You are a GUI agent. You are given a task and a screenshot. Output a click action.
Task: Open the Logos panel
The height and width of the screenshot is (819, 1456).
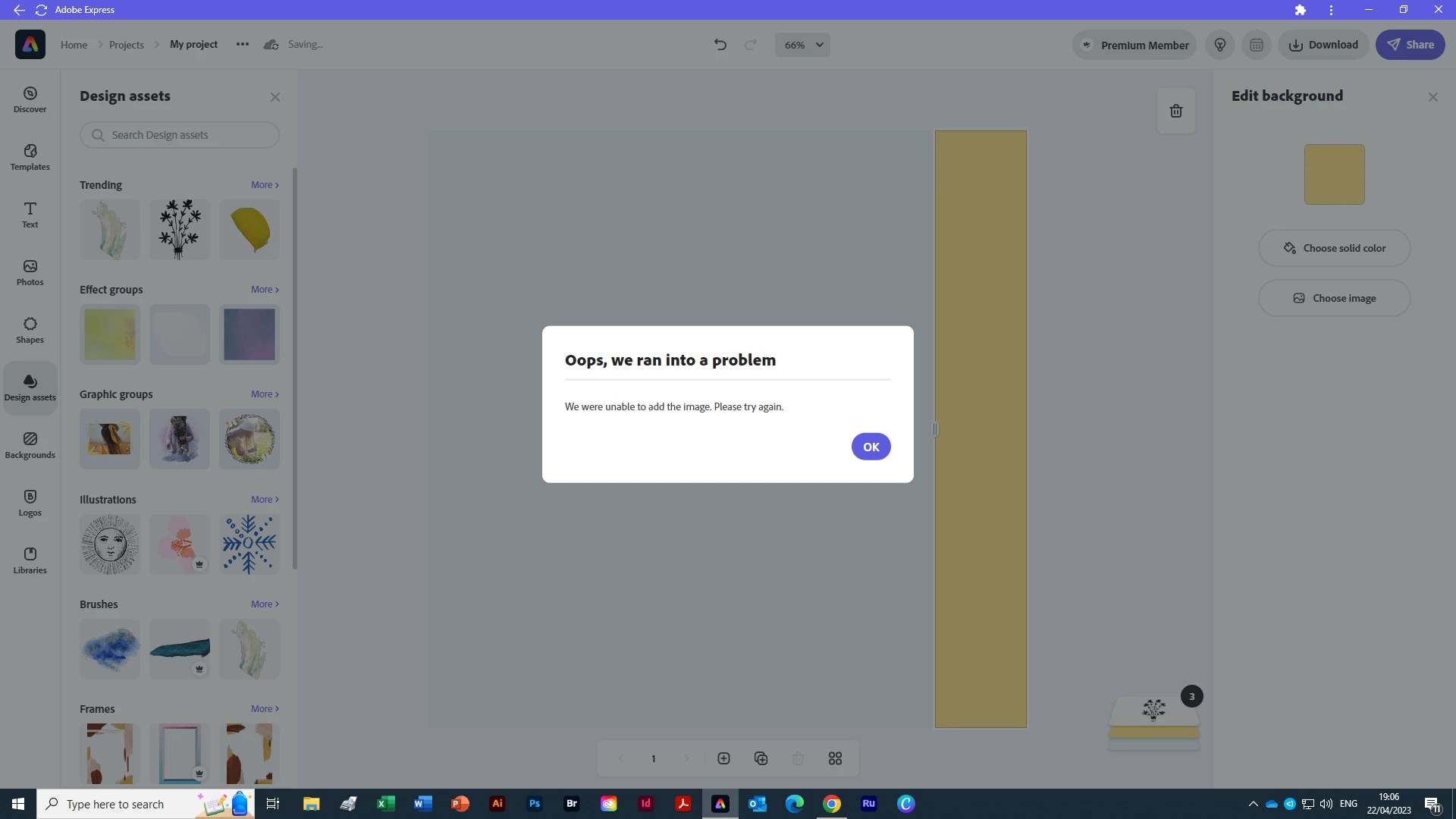tap(30, 503)
